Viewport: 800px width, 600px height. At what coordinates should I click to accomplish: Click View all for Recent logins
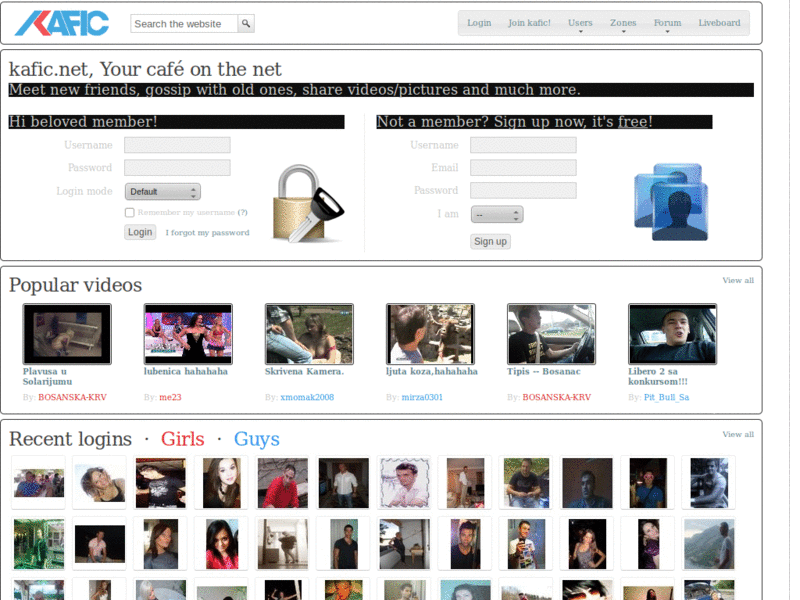(738, 434)
